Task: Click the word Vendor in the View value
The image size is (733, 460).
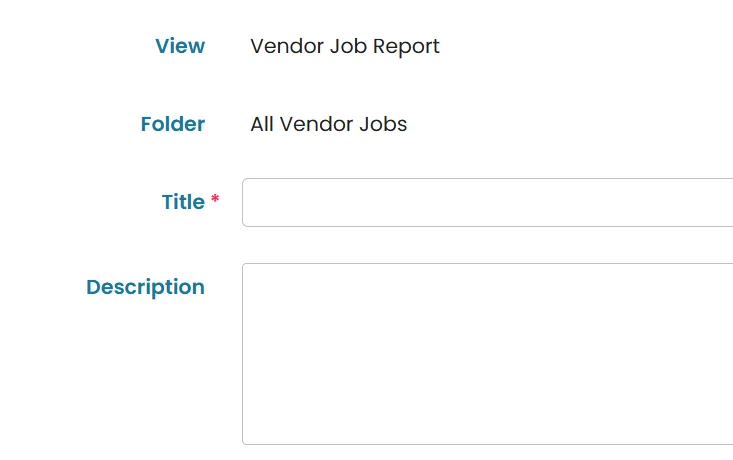Action: [x=287, y=46]
